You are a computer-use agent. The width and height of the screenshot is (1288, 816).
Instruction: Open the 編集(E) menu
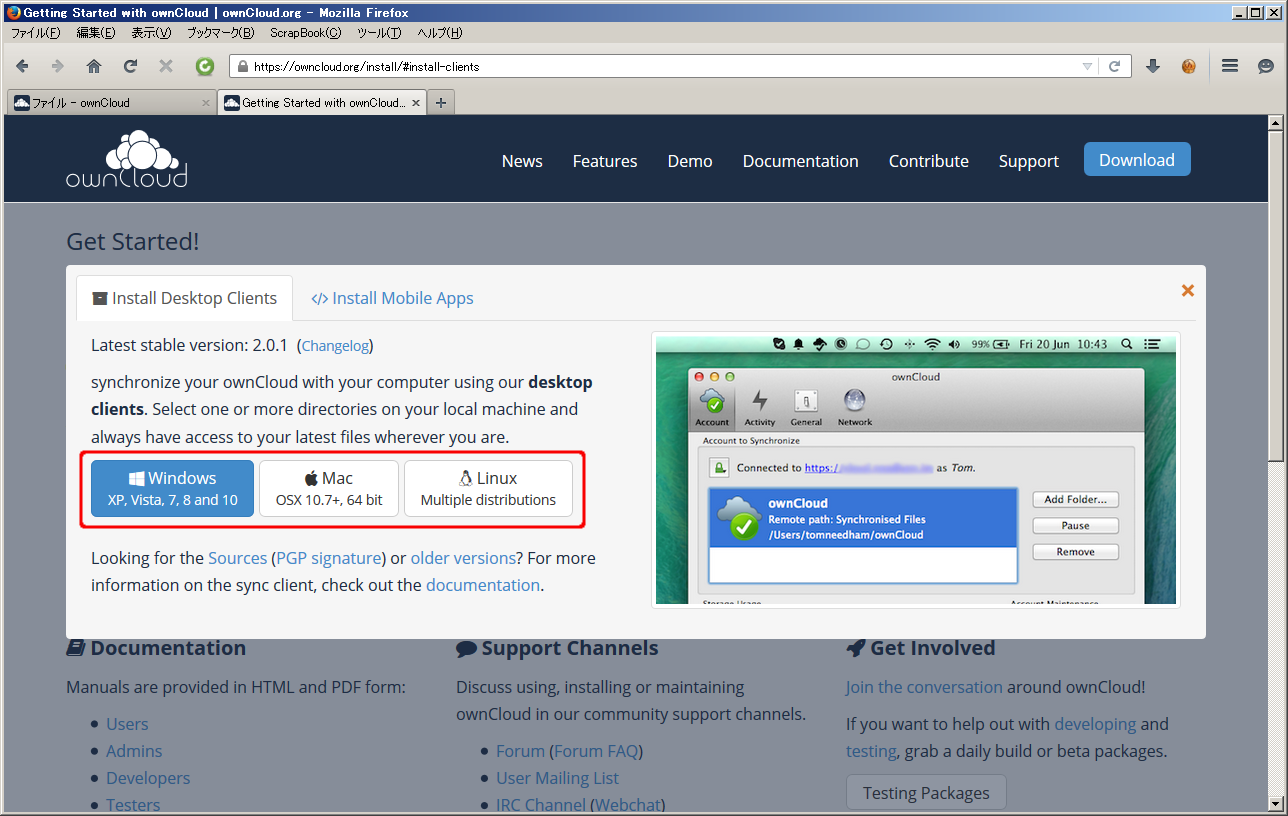[x=96, y=33]
